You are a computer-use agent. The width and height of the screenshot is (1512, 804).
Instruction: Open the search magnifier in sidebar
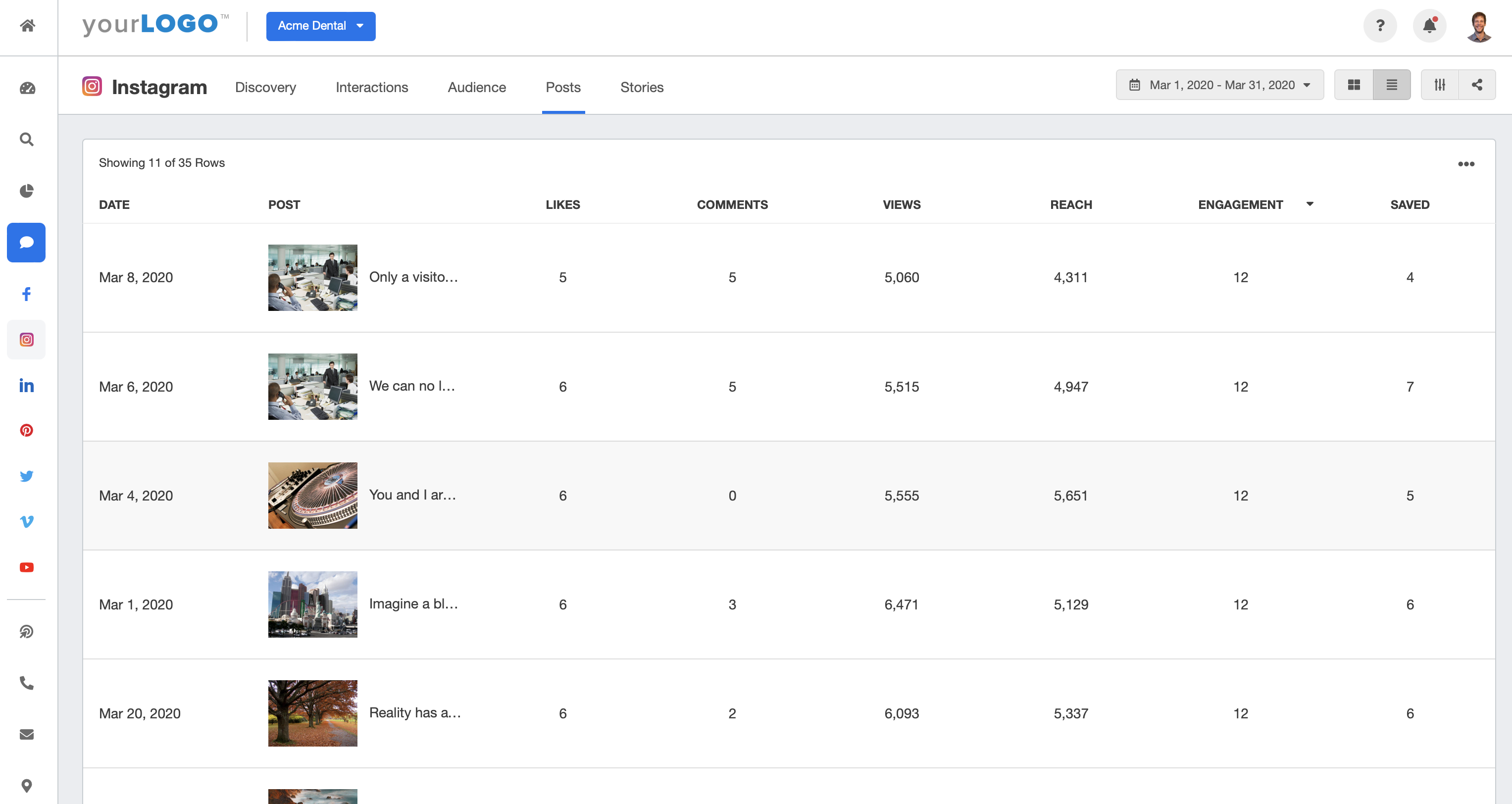click(26, 139)
